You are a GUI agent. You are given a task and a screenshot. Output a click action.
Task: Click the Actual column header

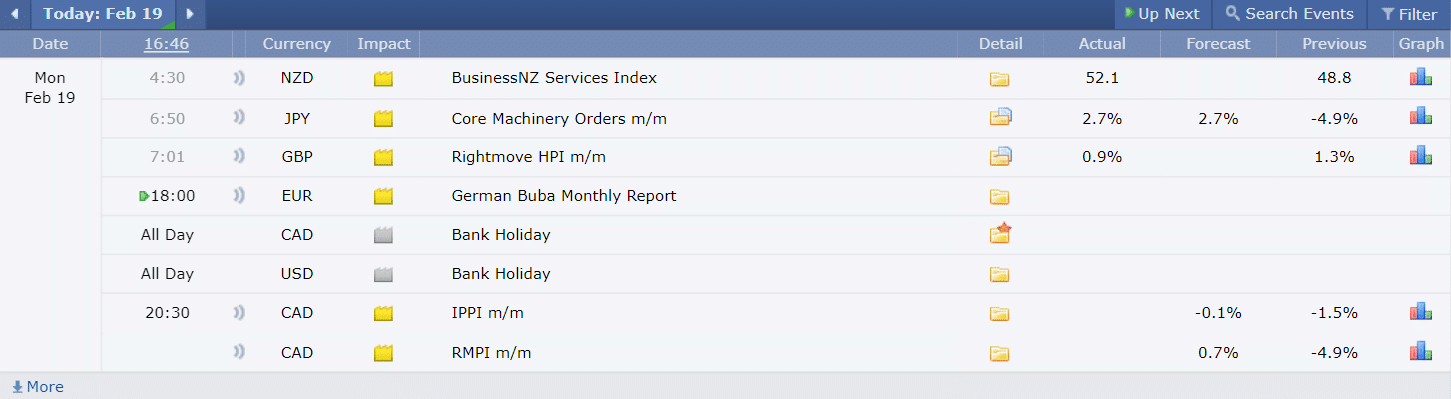1102,44
